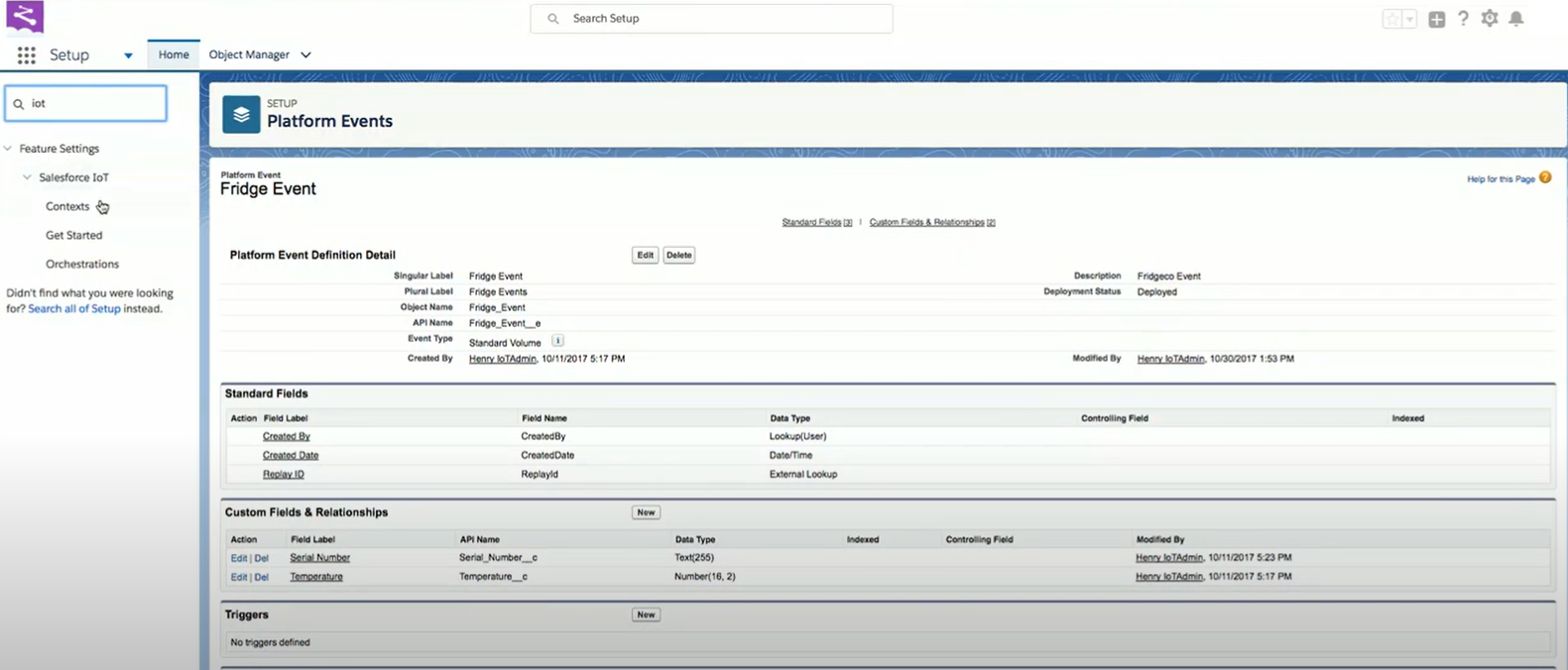
Task: Jump to Standard Fields section link
Action: (816, 222)
